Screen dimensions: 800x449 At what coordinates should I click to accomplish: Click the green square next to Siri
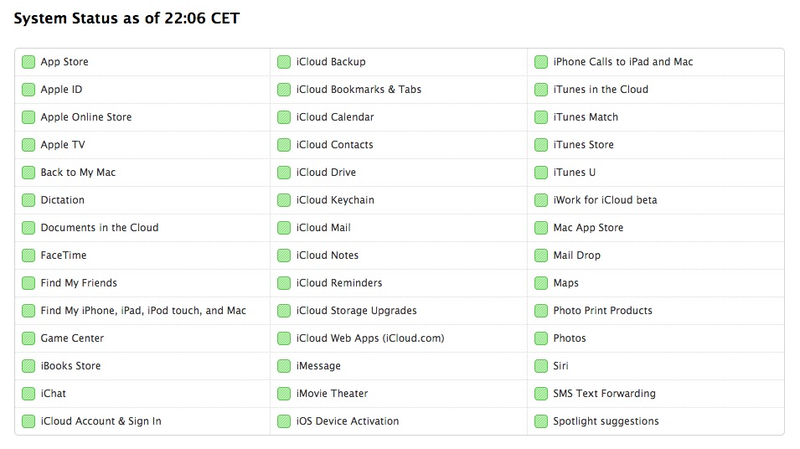click(541, 366)
